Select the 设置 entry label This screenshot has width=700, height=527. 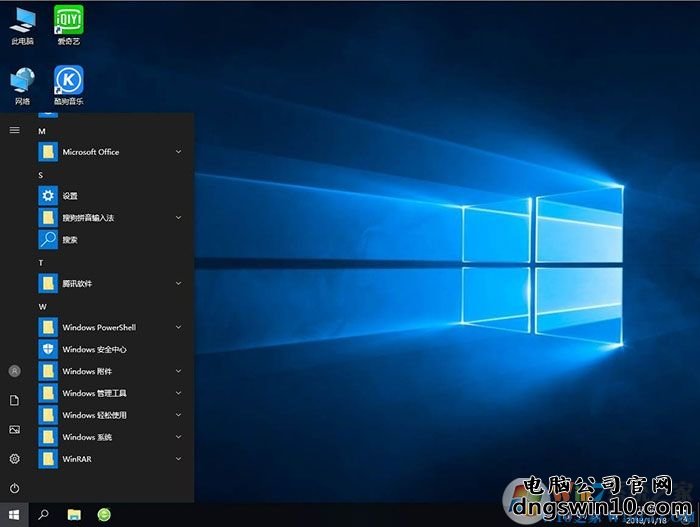(70, 196)
